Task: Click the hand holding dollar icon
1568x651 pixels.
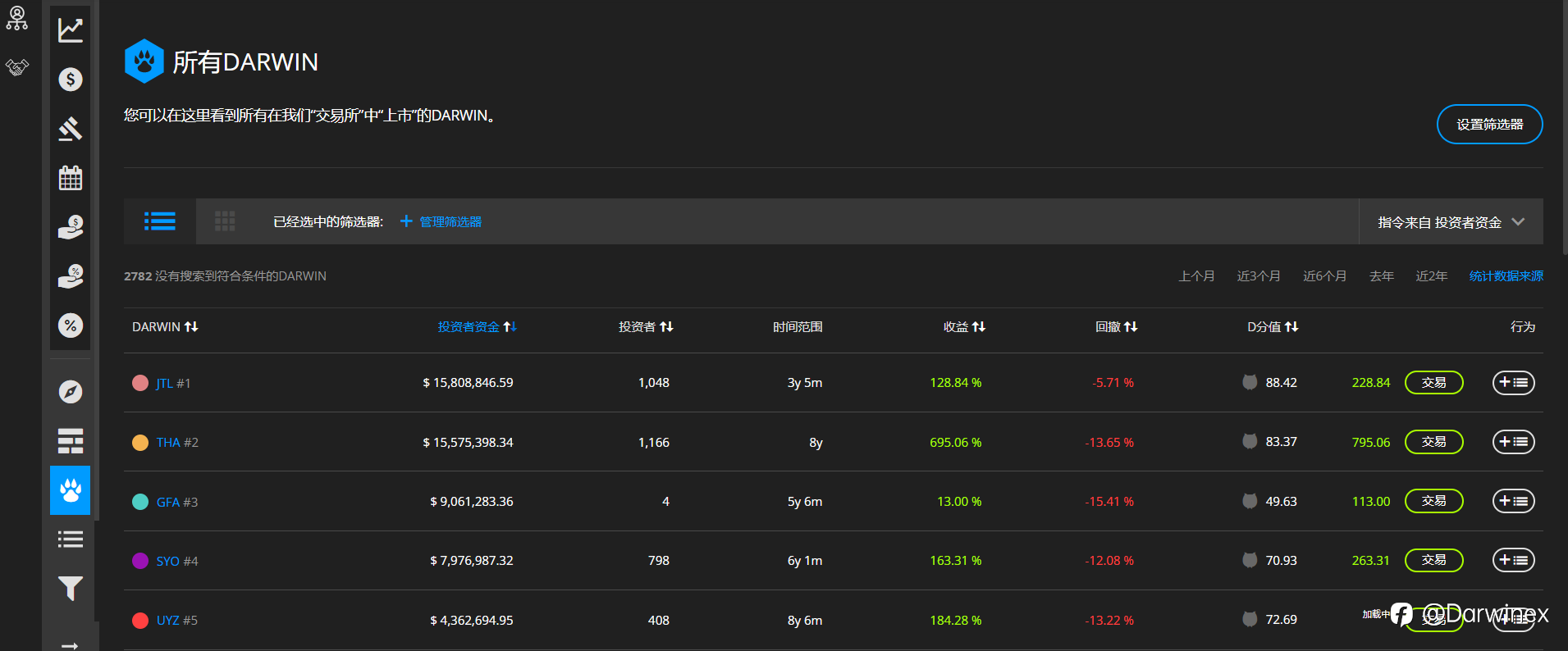Action: point(71,227)
